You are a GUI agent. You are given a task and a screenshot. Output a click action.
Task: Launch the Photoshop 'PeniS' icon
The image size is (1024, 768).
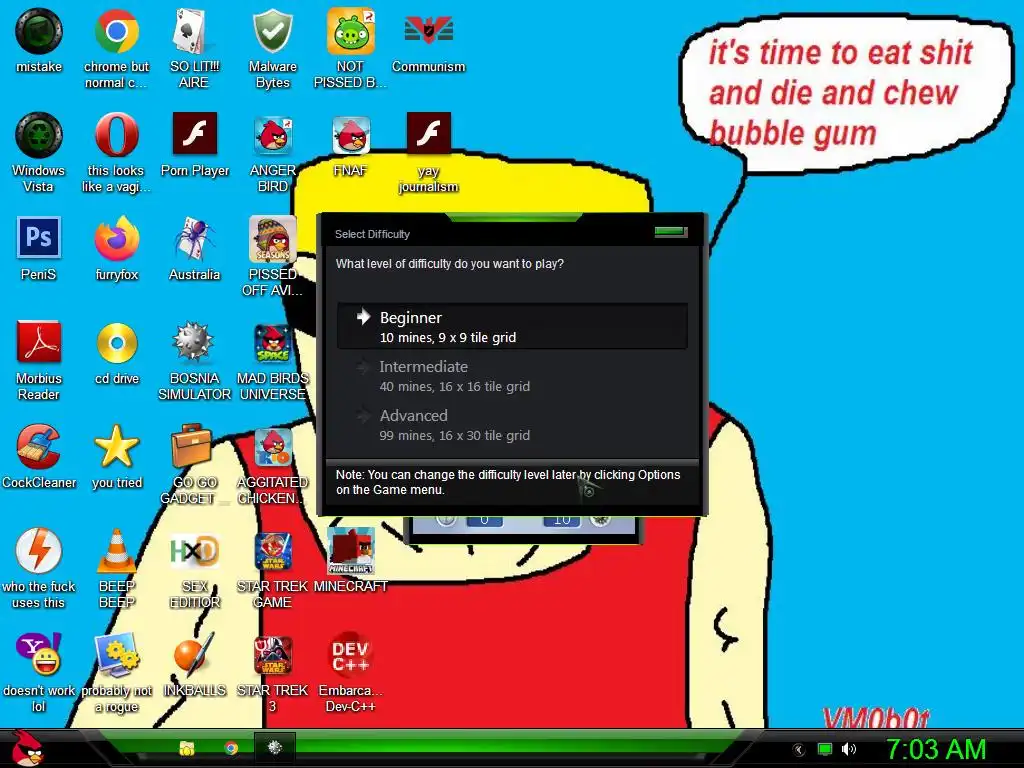click(39, 239)
